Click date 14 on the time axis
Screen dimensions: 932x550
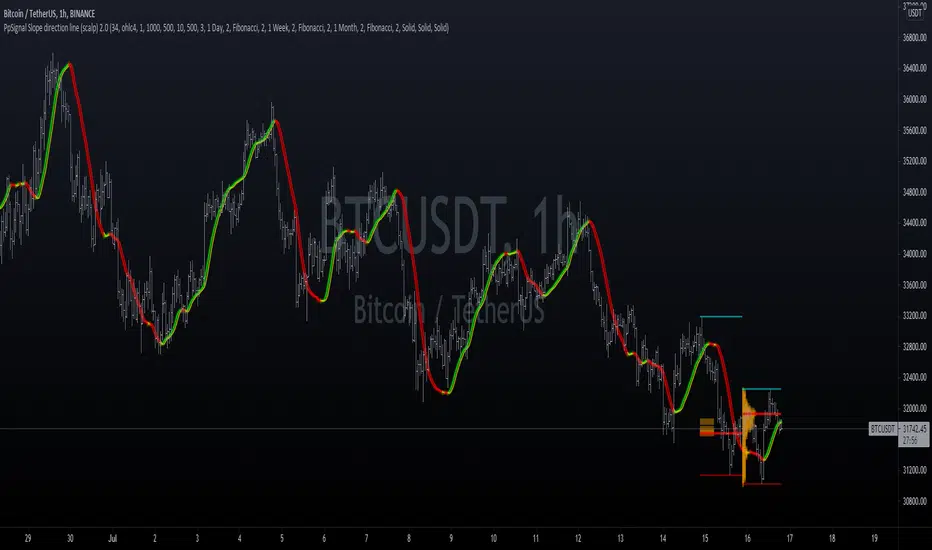663,539
